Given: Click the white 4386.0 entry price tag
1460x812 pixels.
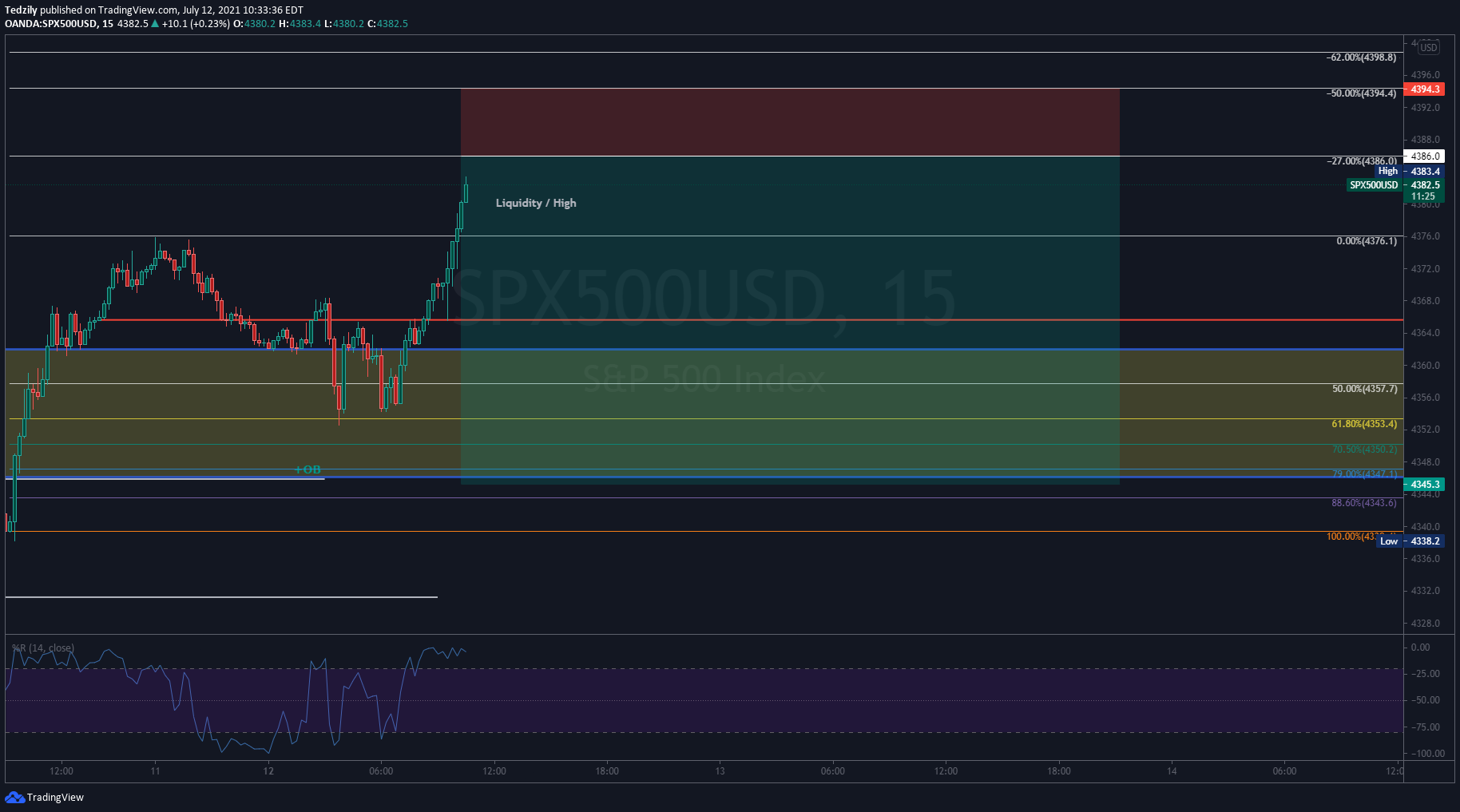Looking at the screenshot, I should coord(1424,156).
